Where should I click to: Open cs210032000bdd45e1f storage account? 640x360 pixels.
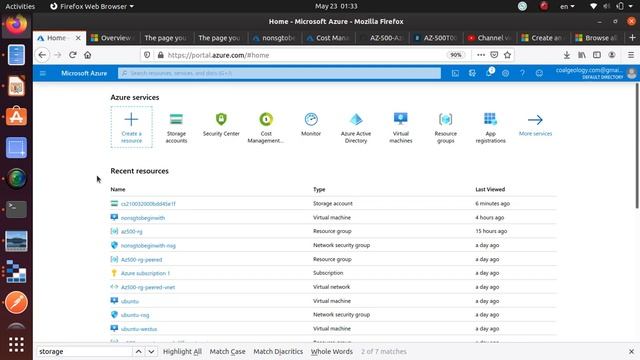(148, 204)
